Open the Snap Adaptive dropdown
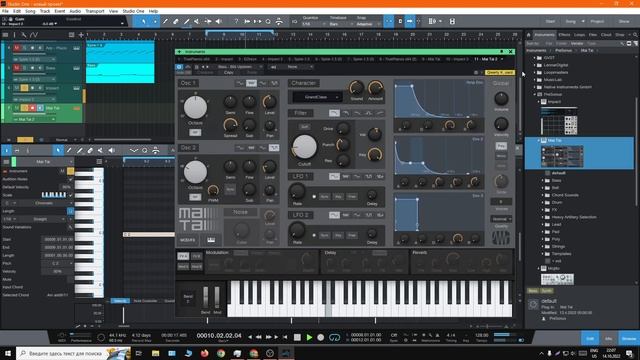 (x=367, y=24)
